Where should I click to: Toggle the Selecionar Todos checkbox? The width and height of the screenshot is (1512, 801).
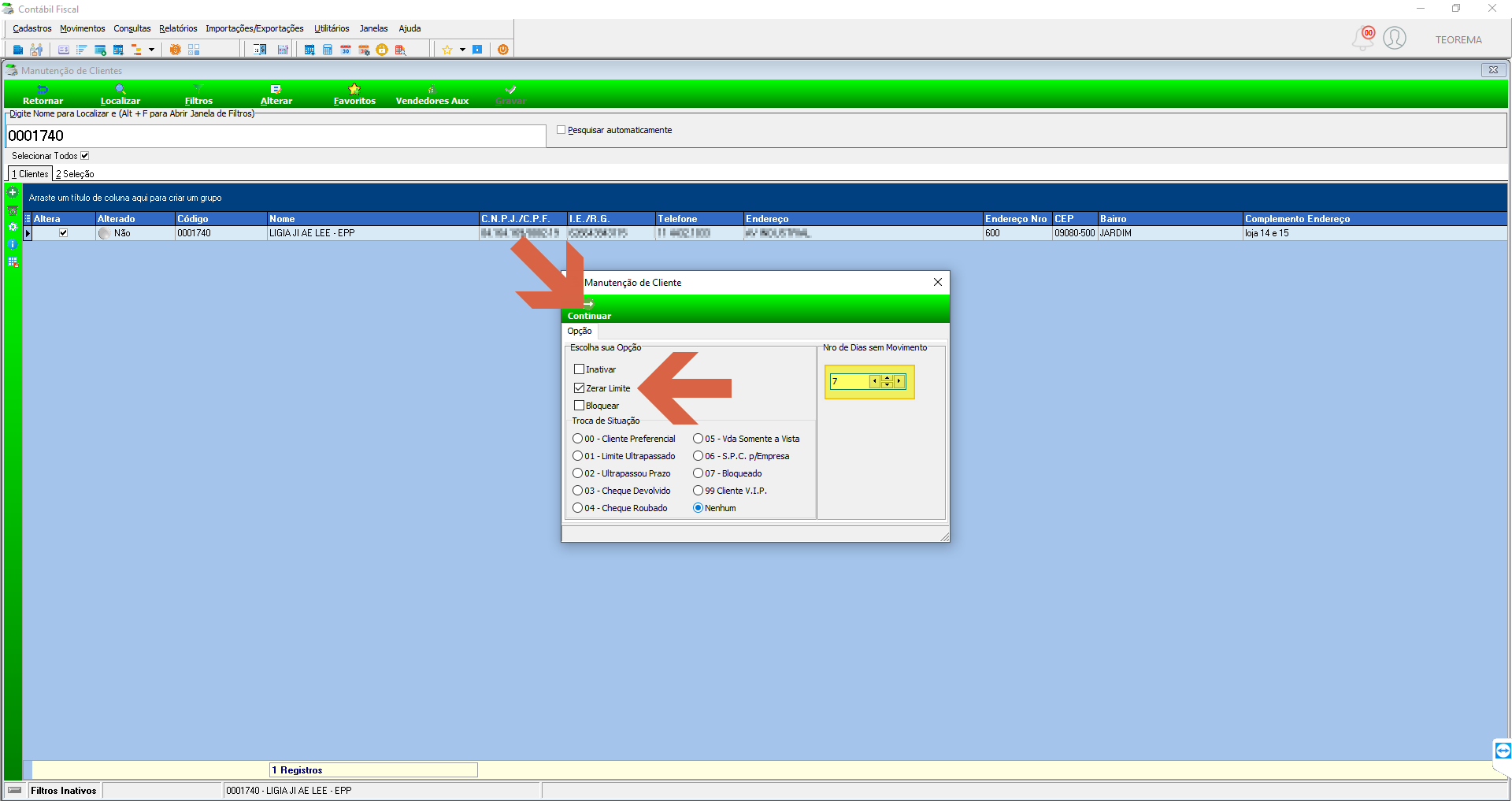(85, 156)
